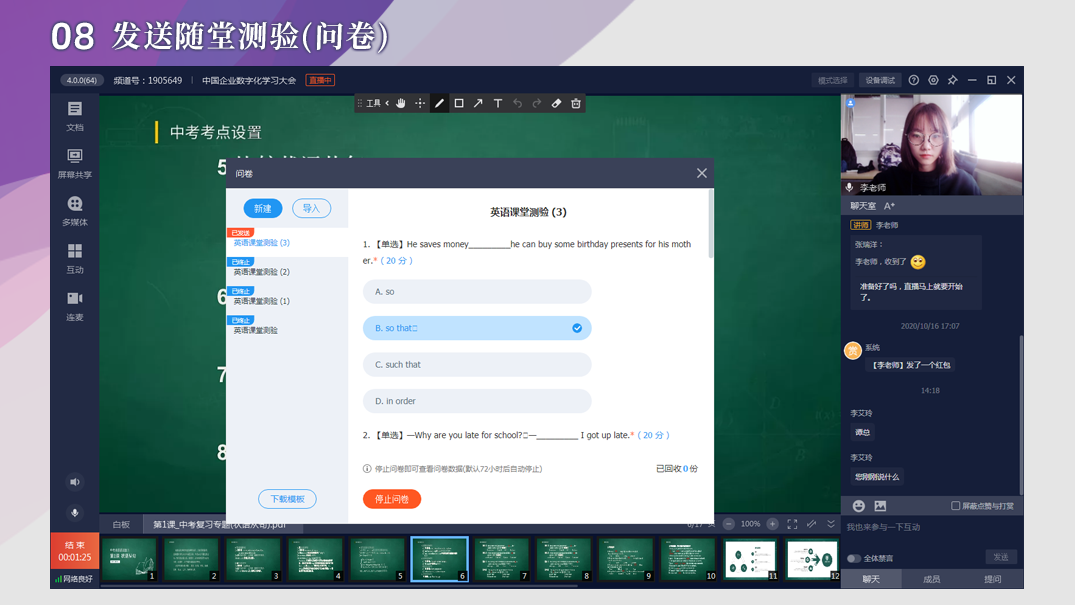The width and height of the screenshot is (1075, 605).
Task: Collapse the slide thumbnail strip chevron
Action: (830, 524)
